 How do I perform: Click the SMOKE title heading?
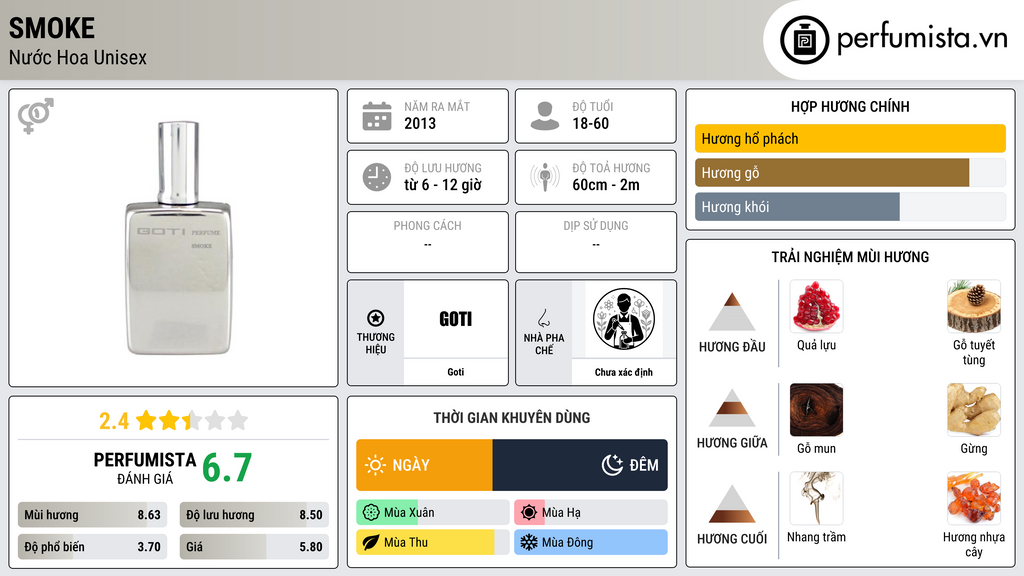coord(52,28)
